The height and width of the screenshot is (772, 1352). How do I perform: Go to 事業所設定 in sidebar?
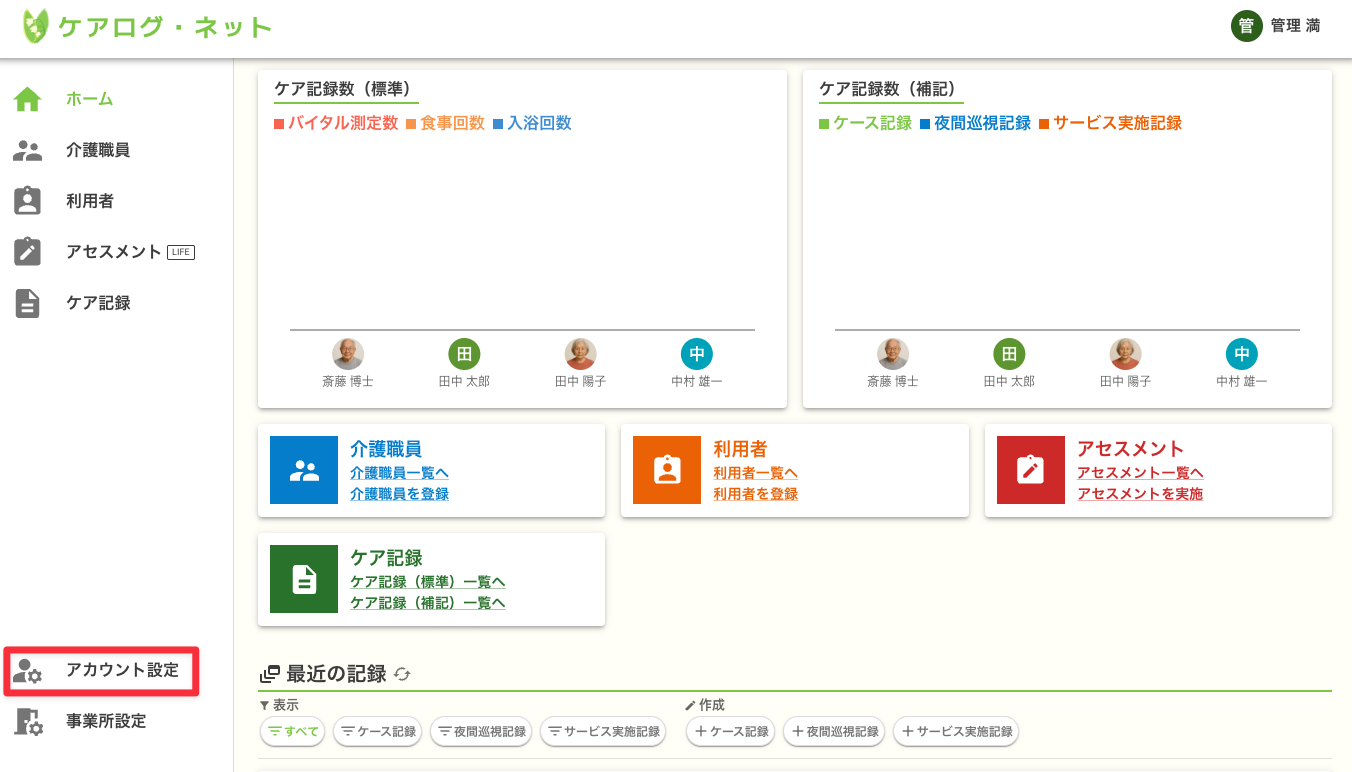pos(105,721)
